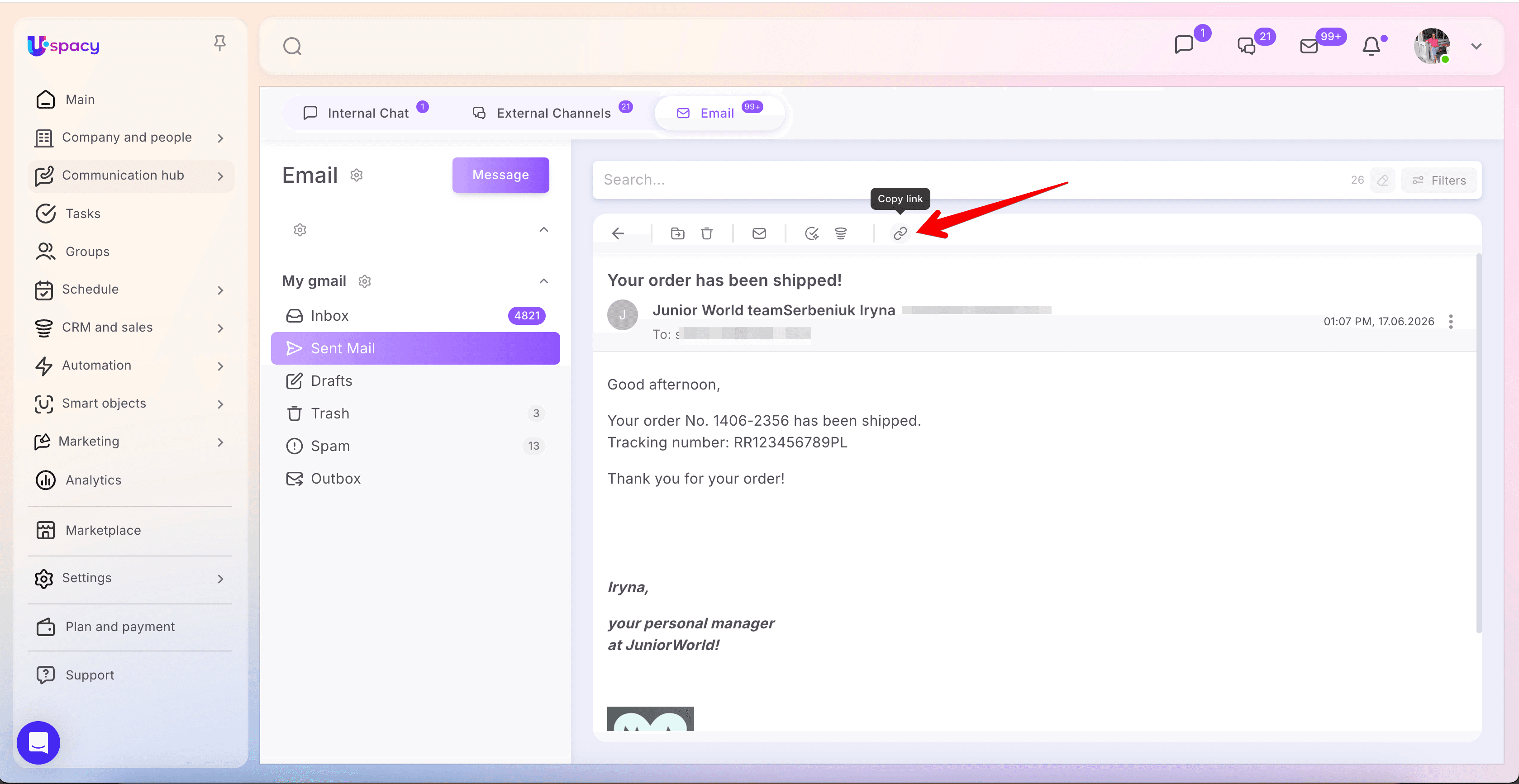This screenshot has height=784, width=1519.
Task: Open the mail icon with 99+ badge
Action: click(1309, 46)
